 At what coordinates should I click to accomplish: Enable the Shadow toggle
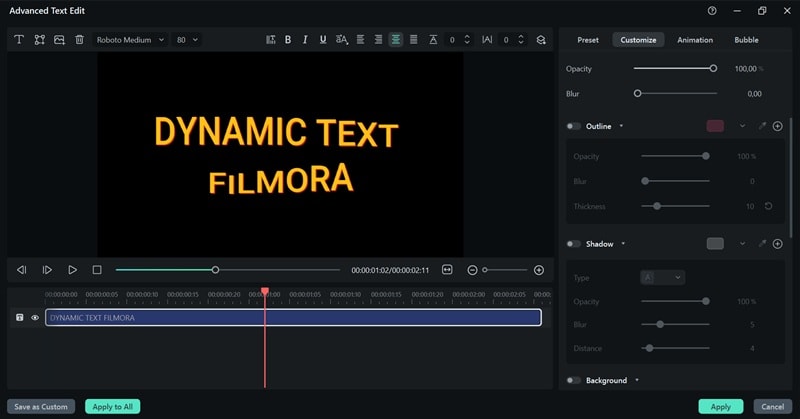pyautogui.click(x=573, y=244)
